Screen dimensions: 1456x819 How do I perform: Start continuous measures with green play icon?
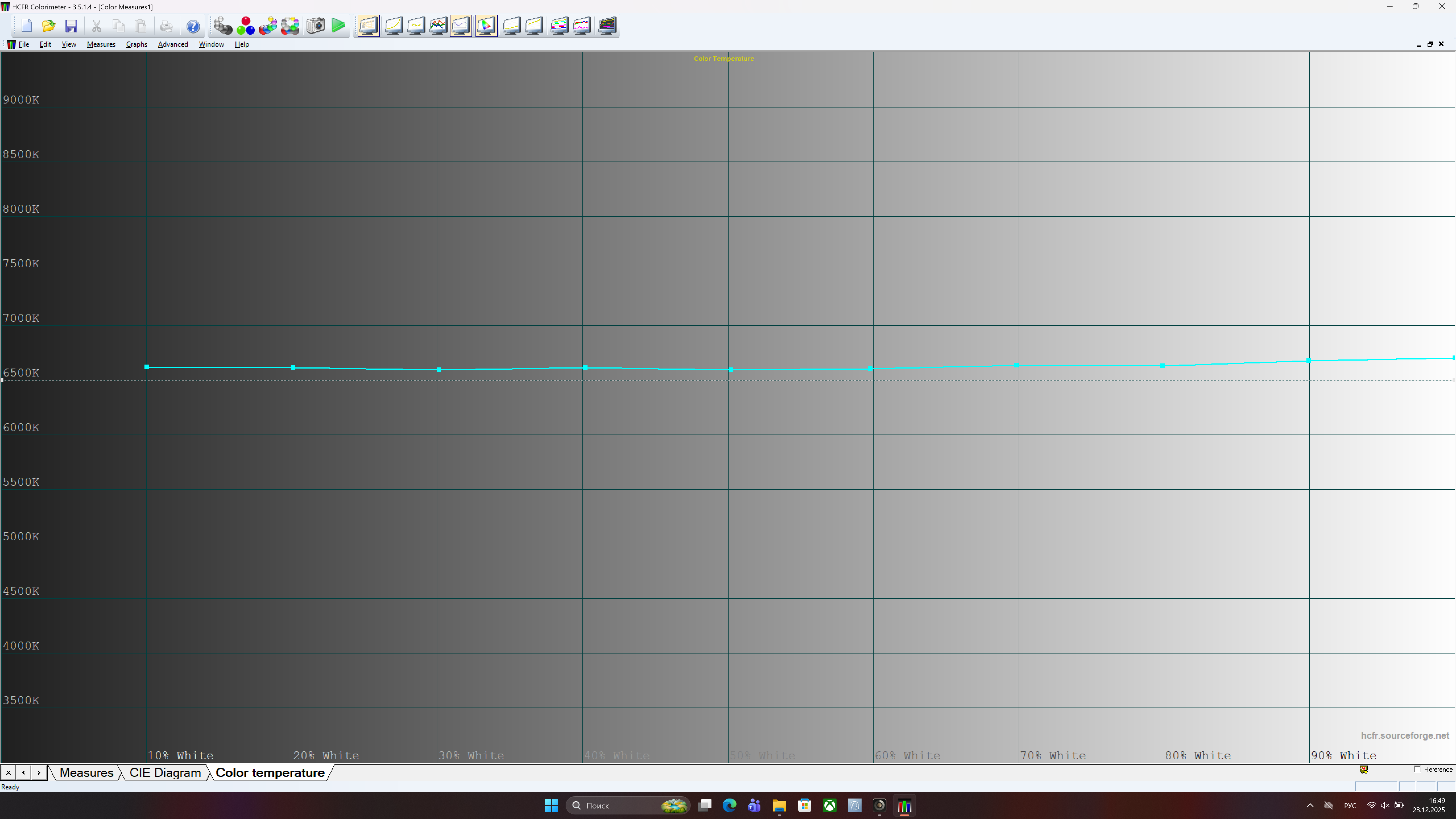click(338, 26)
